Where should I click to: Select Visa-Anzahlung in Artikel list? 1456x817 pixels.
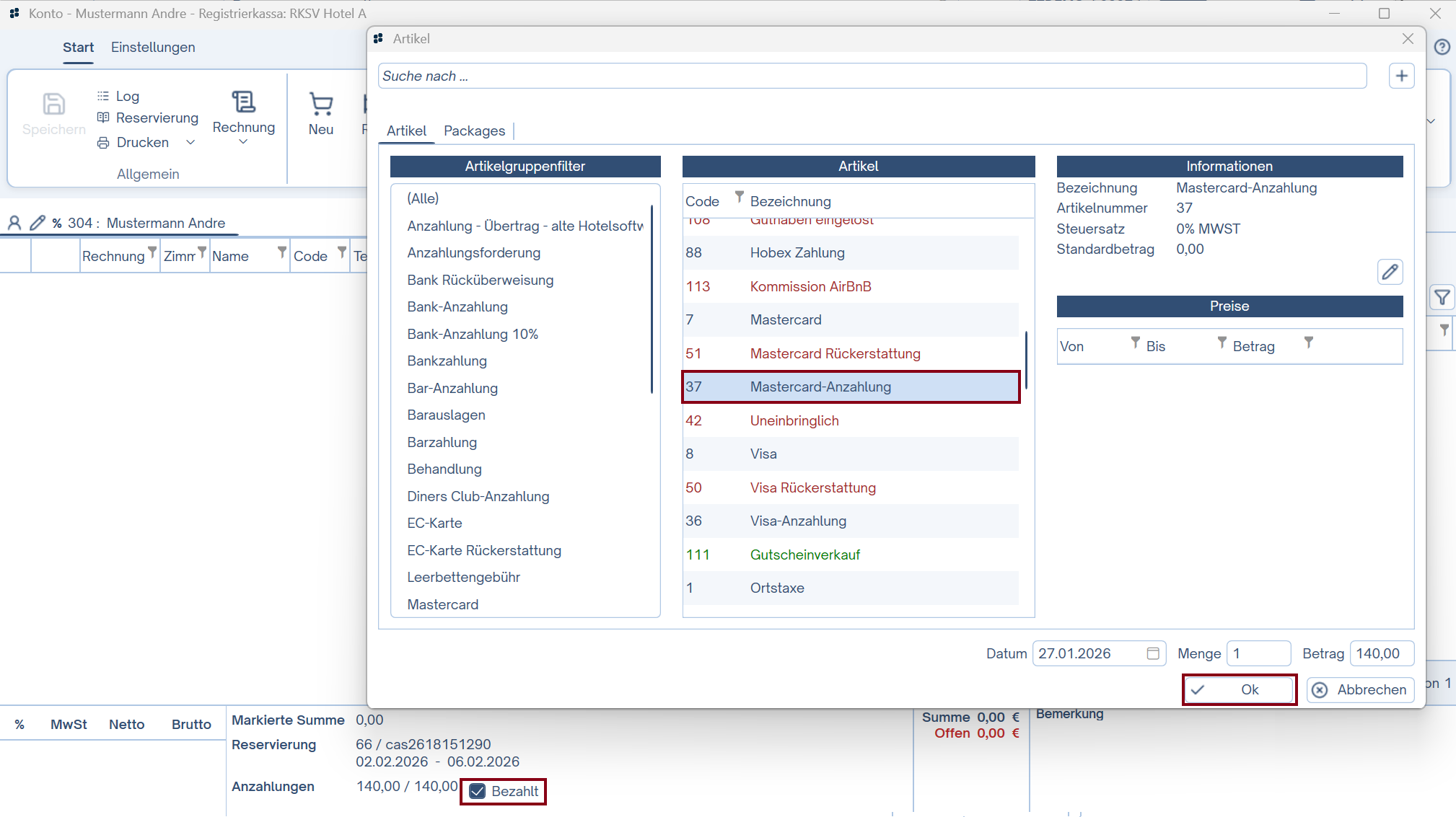coord(797,521)
